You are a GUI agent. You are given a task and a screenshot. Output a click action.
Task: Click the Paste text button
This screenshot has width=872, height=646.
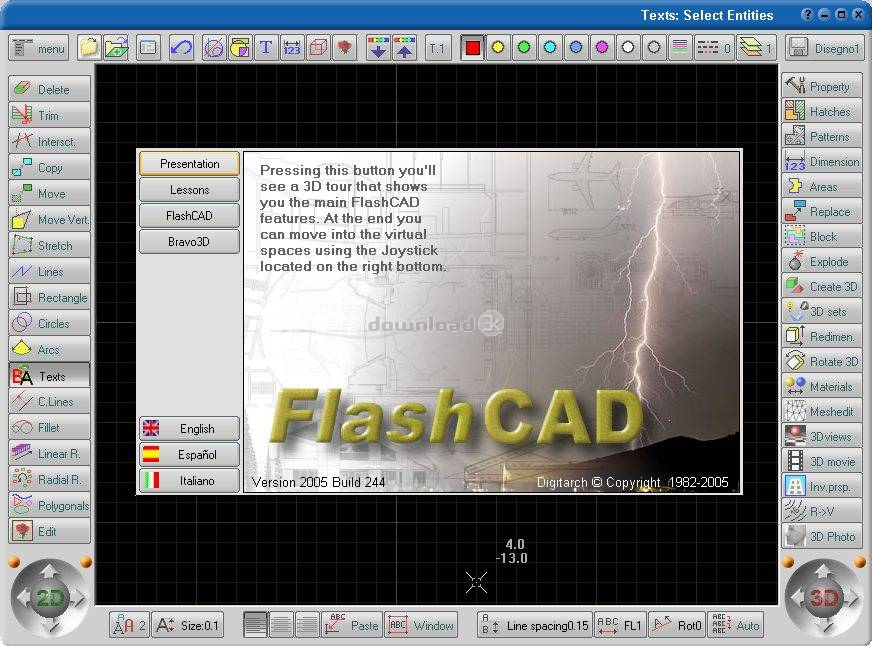[x=351, y=625]
